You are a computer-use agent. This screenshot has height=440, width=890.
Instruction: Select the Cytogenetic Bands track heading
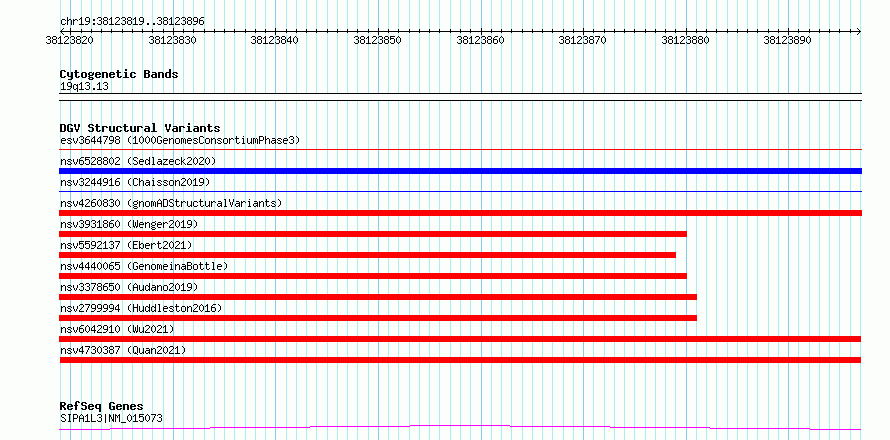pyautogui.click(x=119, y=74)
